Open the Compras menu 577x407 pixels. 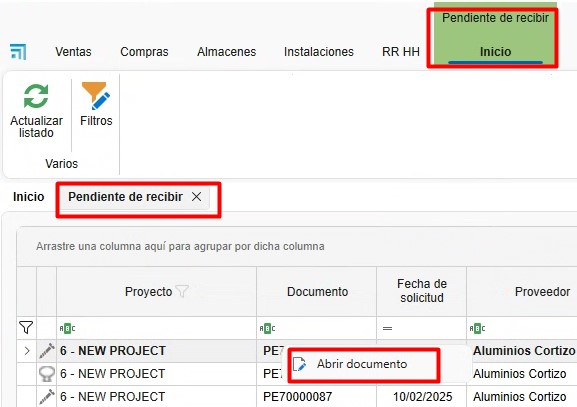click(144, 52)
